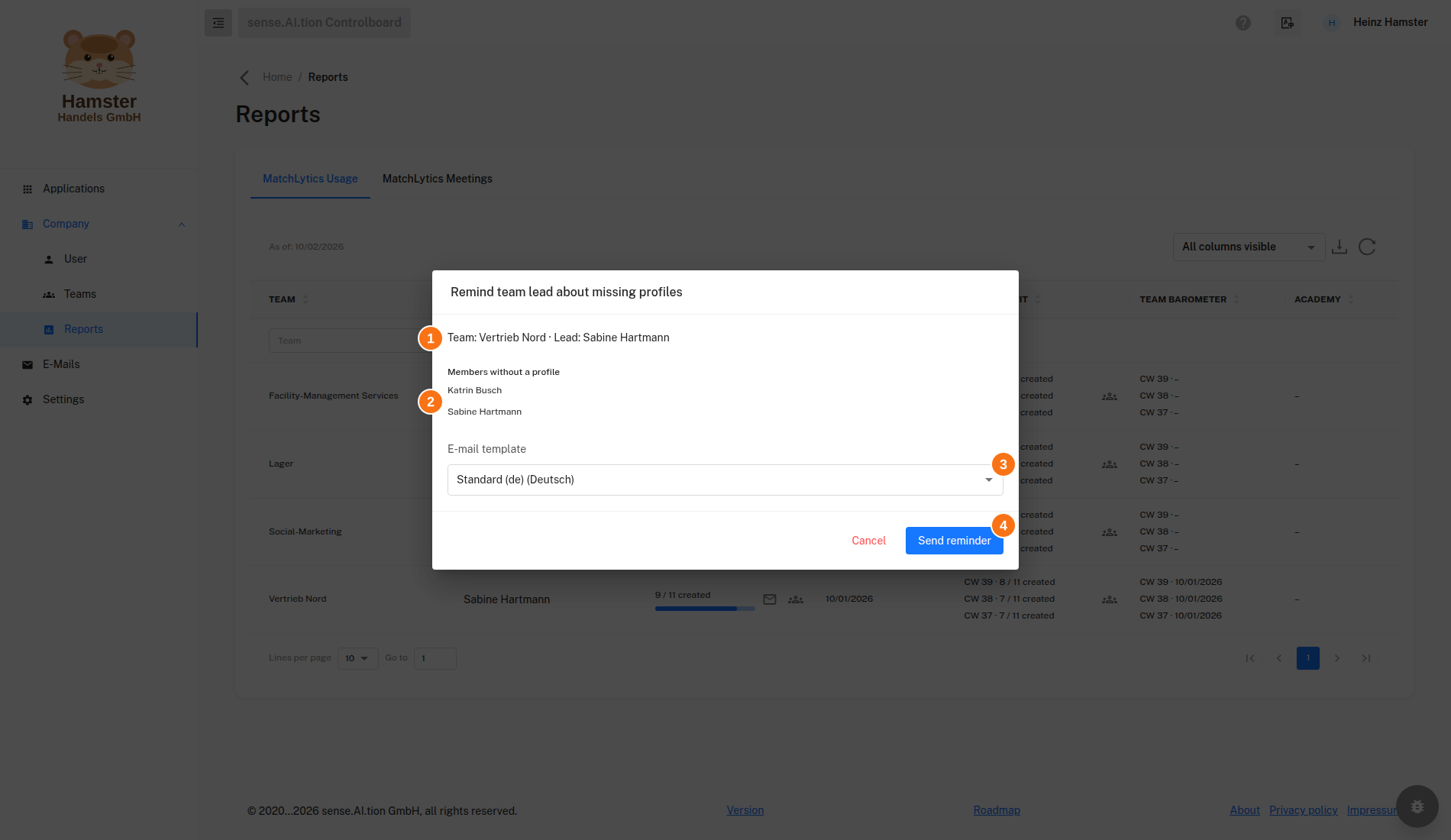1451x840 pixels.
Task: Open the bug report floating button
Action: 1417,806
